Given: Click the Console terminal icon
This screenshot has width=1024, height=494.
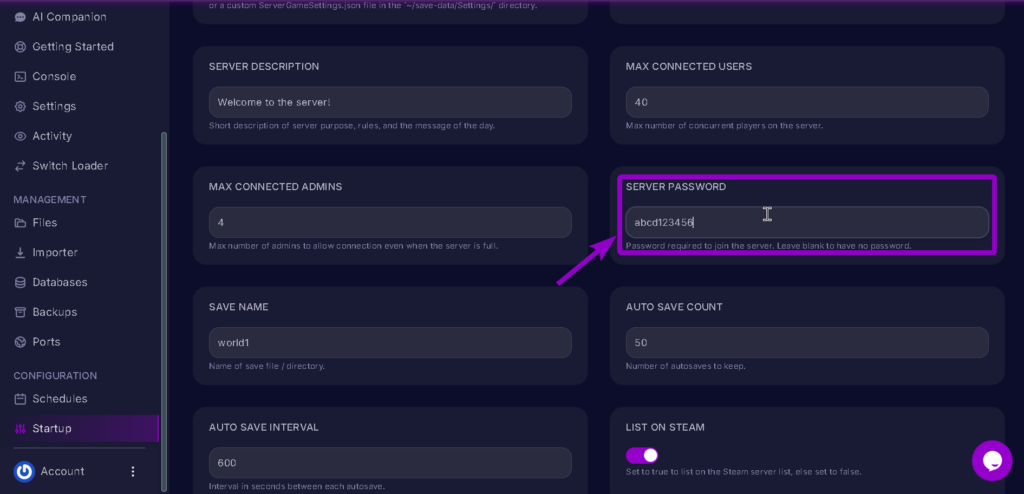Looking at the screenshot, I should (x=21, y=77).
